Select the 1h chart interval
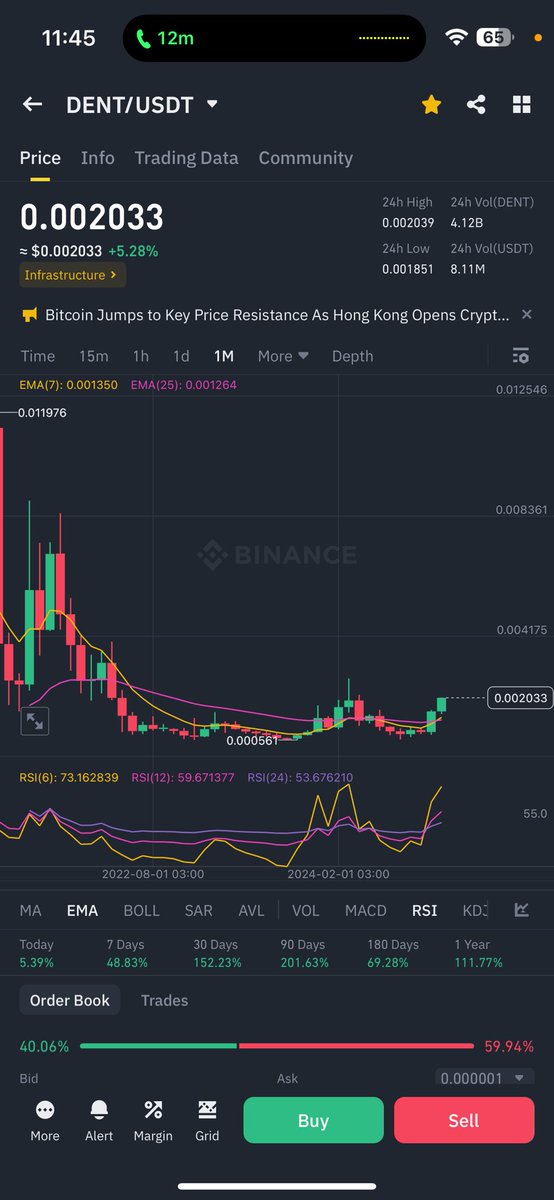554x1200 pixels. pos(141,356)
